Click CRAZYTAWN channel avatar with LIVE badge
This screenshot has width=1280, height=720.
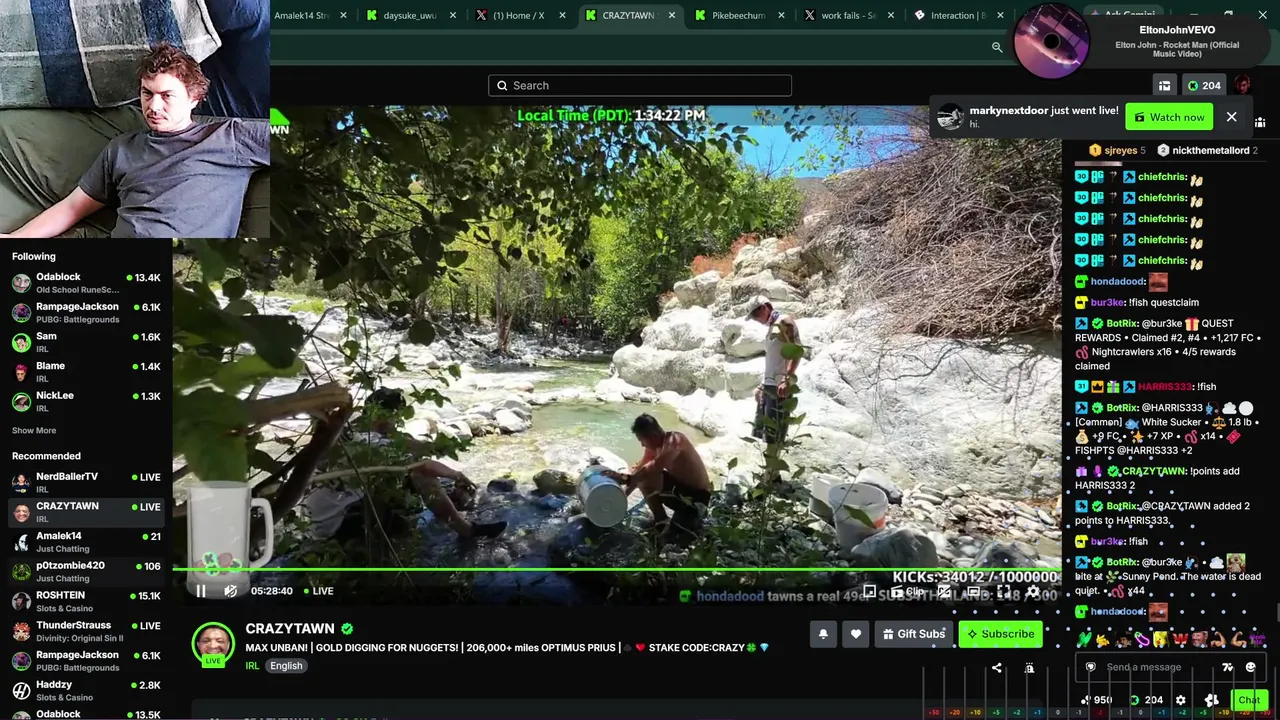[x=213, y=644]
